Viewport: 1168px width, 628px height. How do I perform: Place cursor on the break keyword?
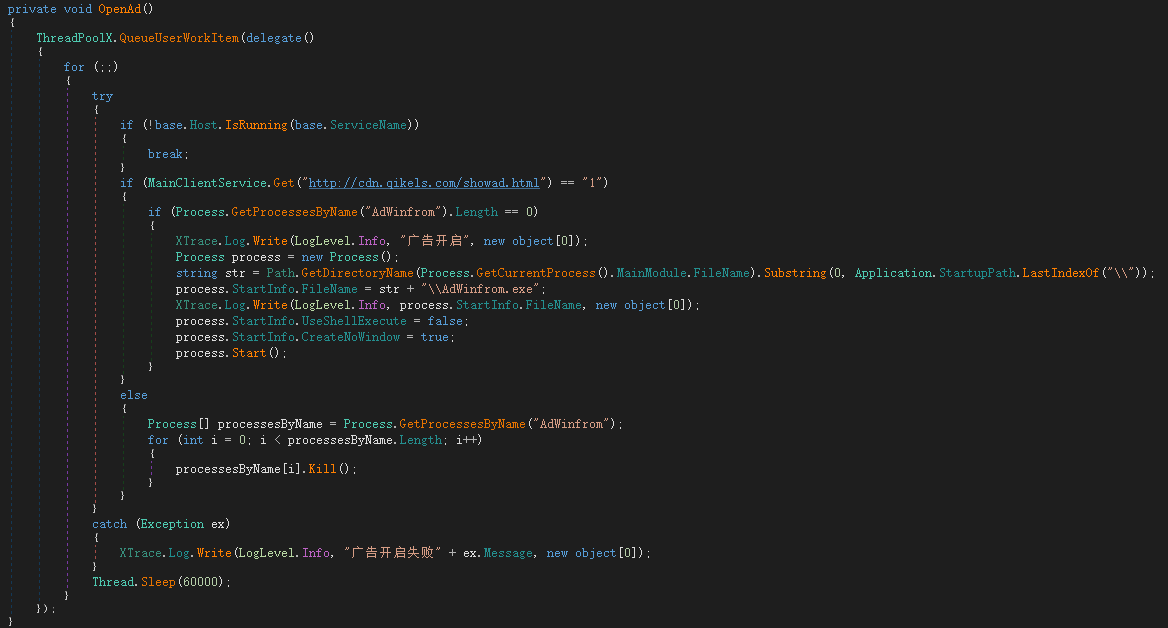tap(164, 154)
